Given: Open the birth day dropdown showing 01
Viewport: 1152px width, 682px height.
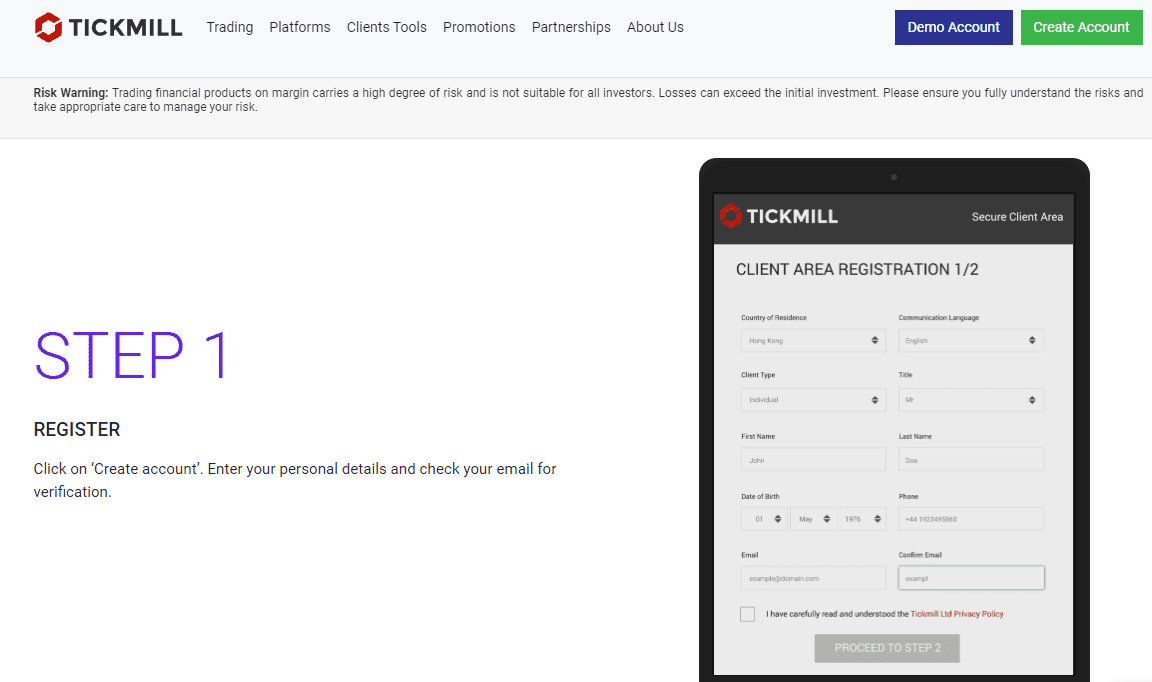Looking at the screenshot, I should 764,519.
